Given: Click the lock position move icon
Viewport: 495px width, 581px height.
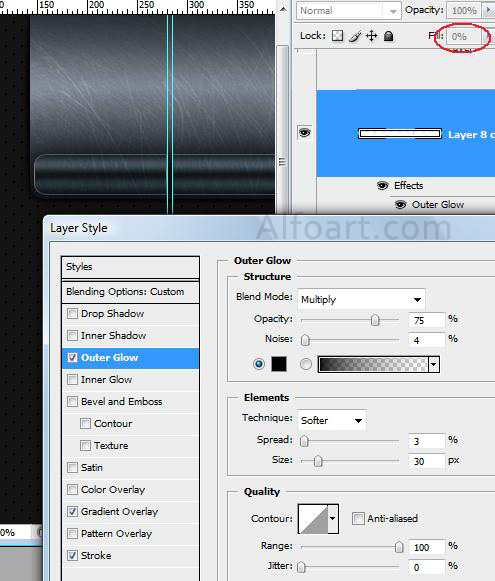Looking at the screenshot, I should (x=372, y=36).
